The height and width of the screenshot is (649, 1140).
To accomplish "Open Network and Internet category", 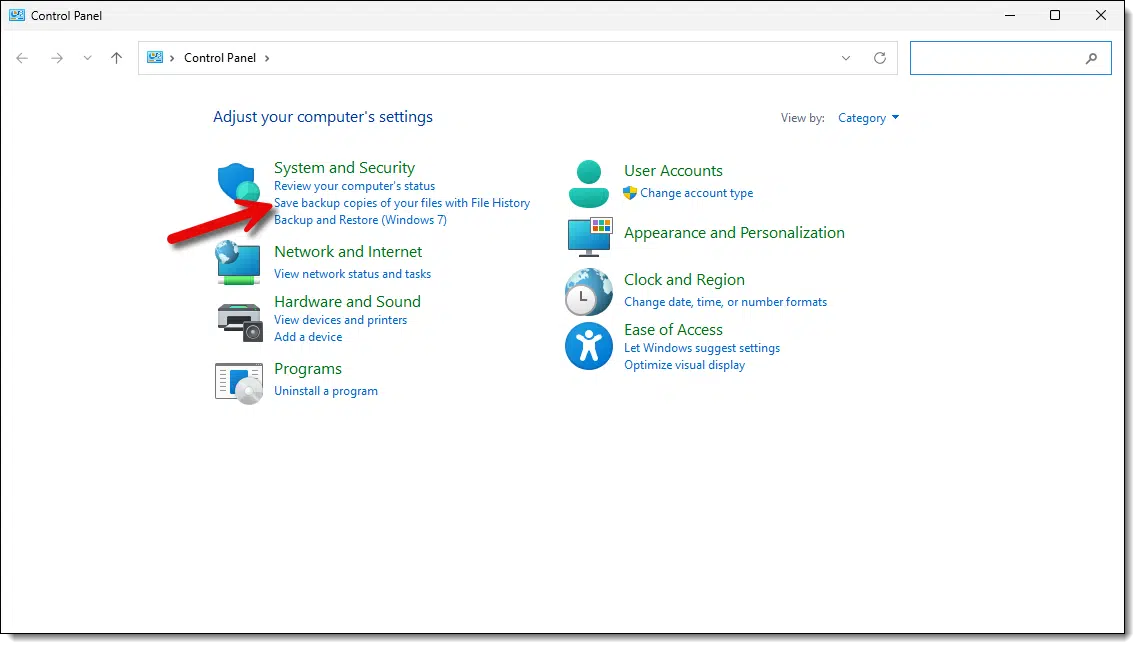I will [348, 251].
